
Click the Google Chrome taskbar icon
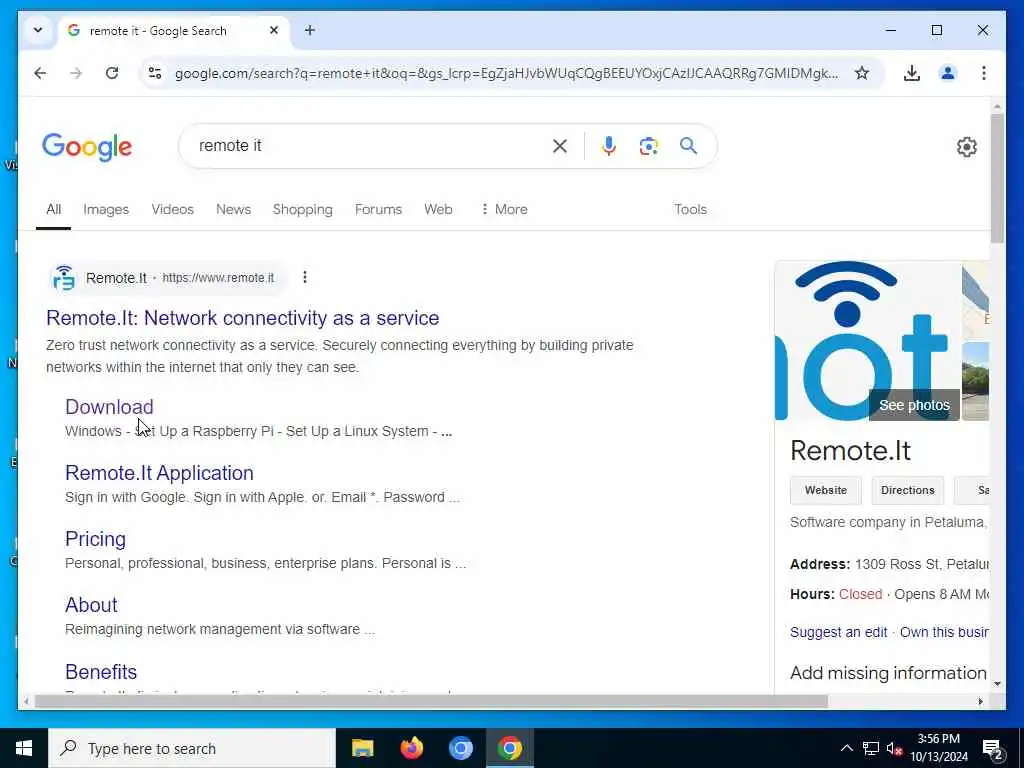[509, 748]
